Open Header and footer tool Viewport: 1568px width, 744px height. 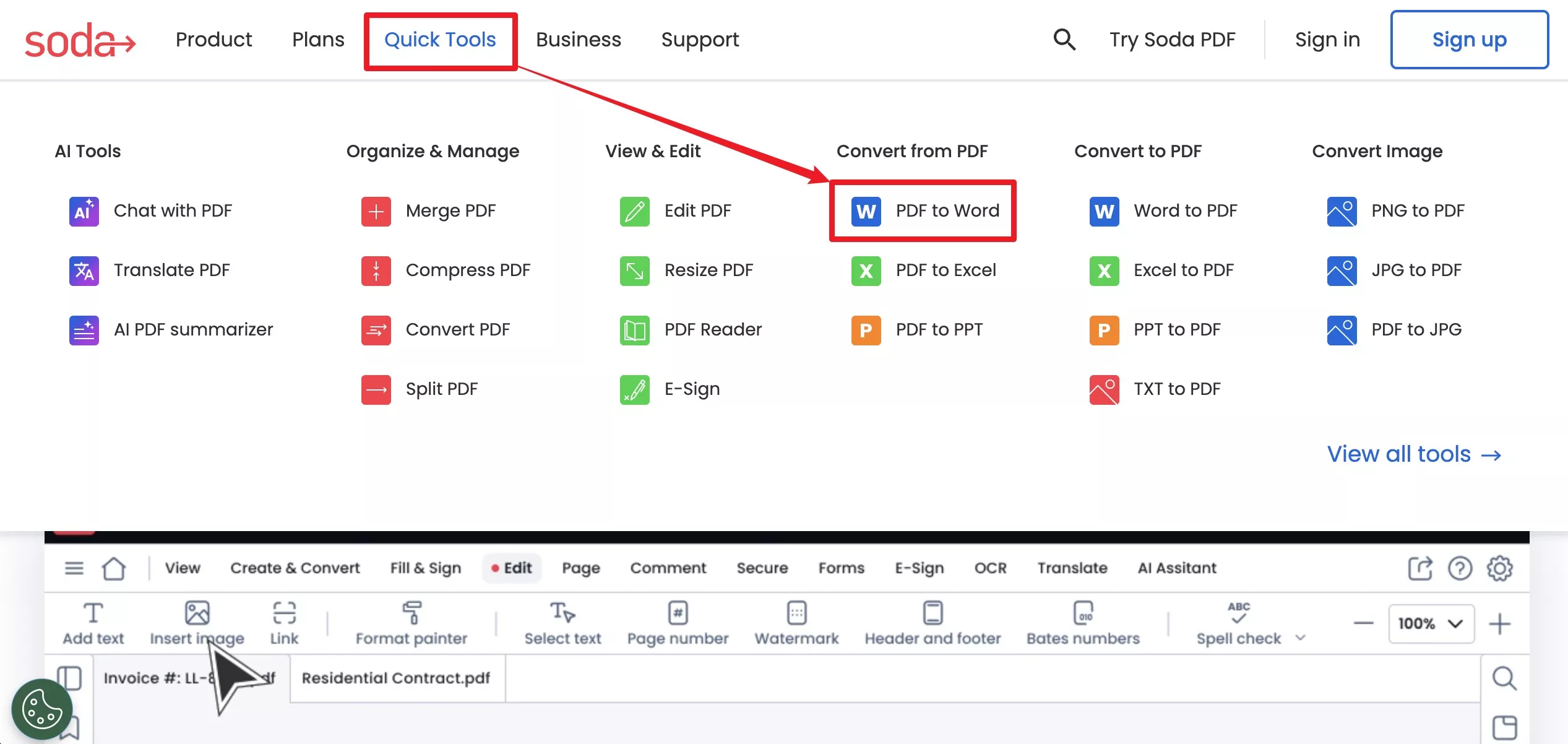click(x=933, y=623)
